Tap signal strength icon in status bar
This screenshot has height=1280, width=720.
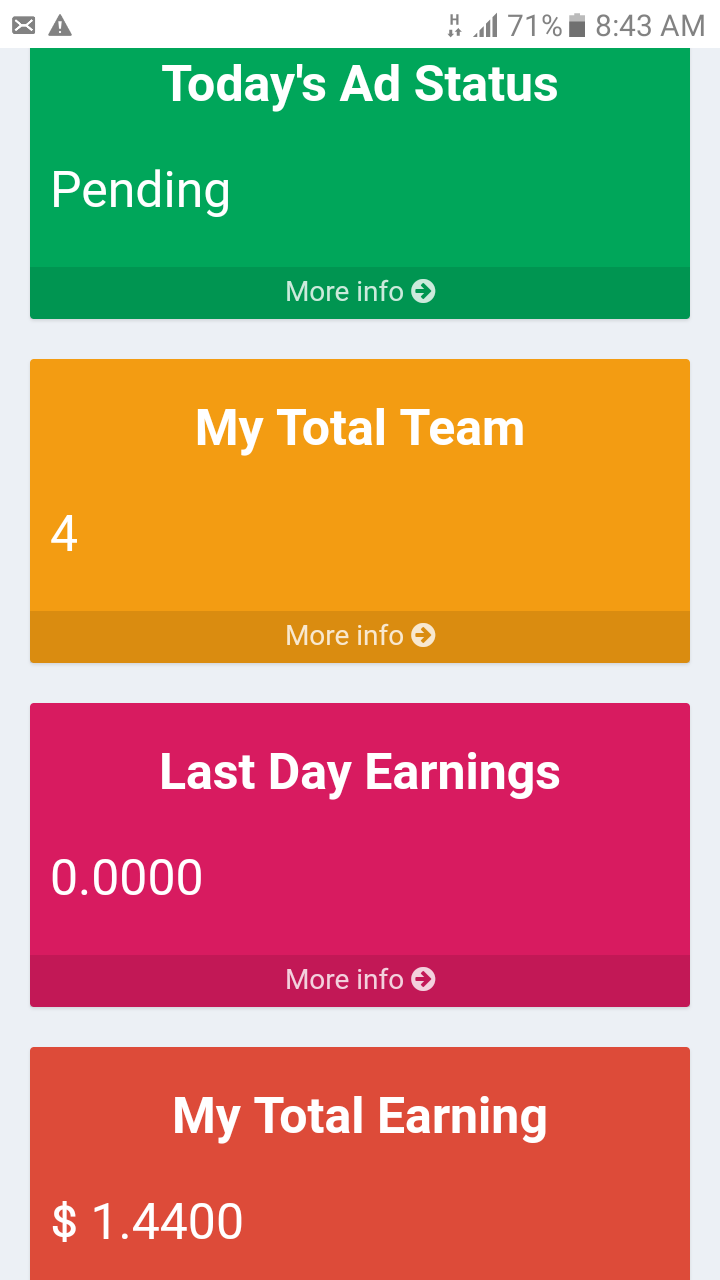click(x=486, y=25)
